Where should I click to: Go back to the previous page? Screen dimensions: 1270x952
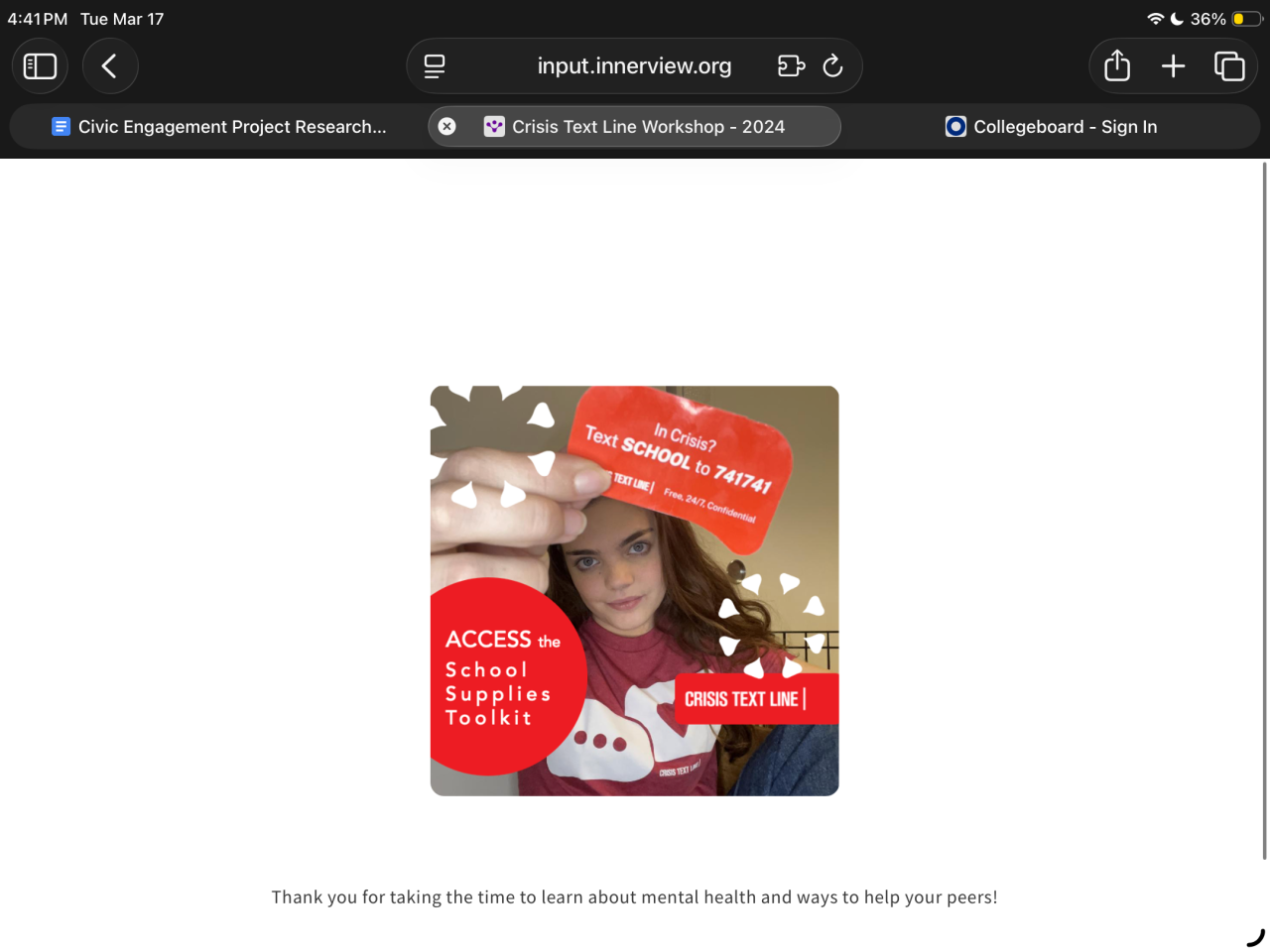click(110, 66)
